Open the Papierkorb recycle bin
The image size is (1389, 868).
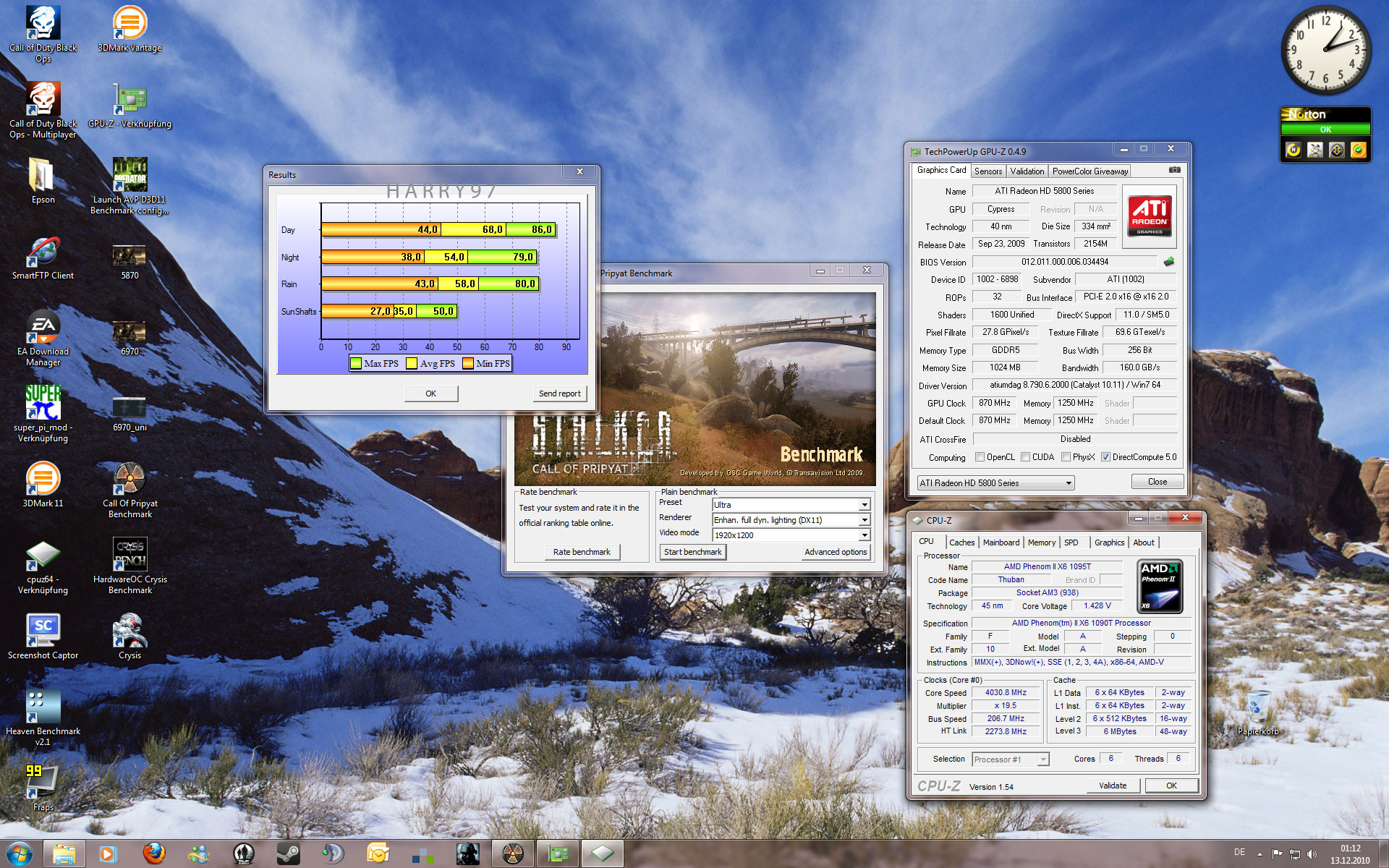pos(1258,712)
